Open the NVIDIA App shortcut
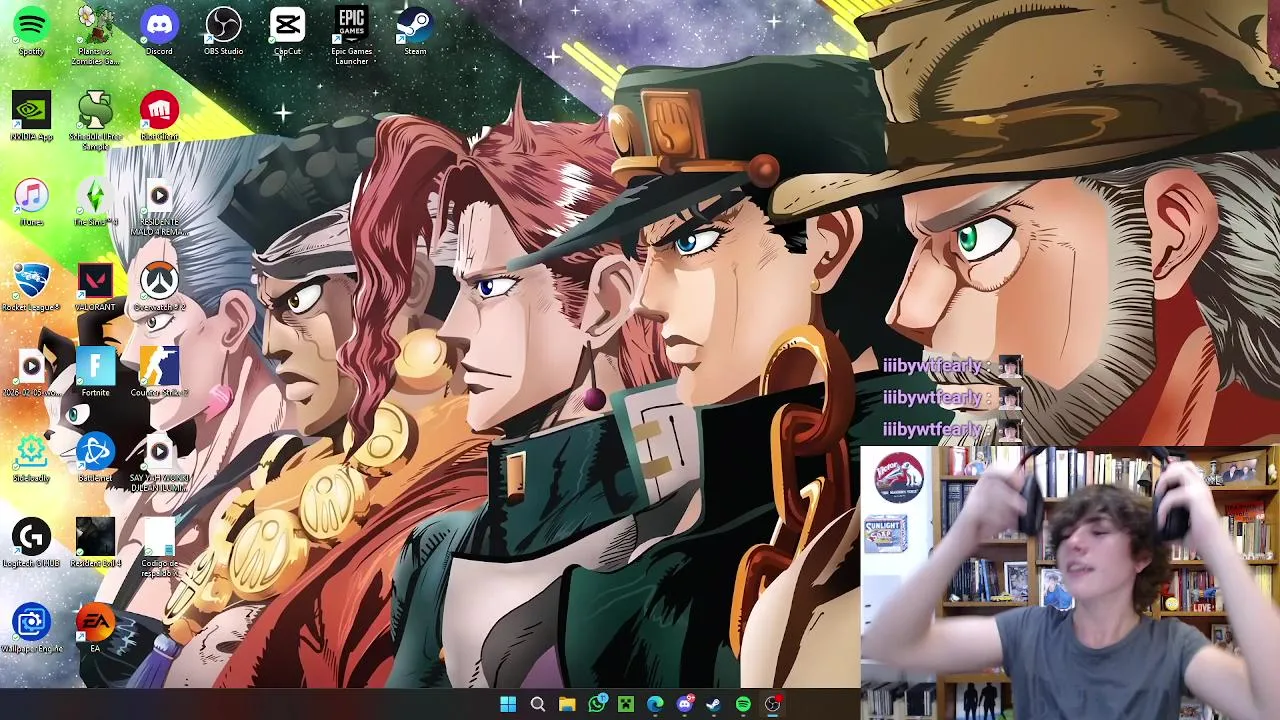1280x720 pixels. 31,116
